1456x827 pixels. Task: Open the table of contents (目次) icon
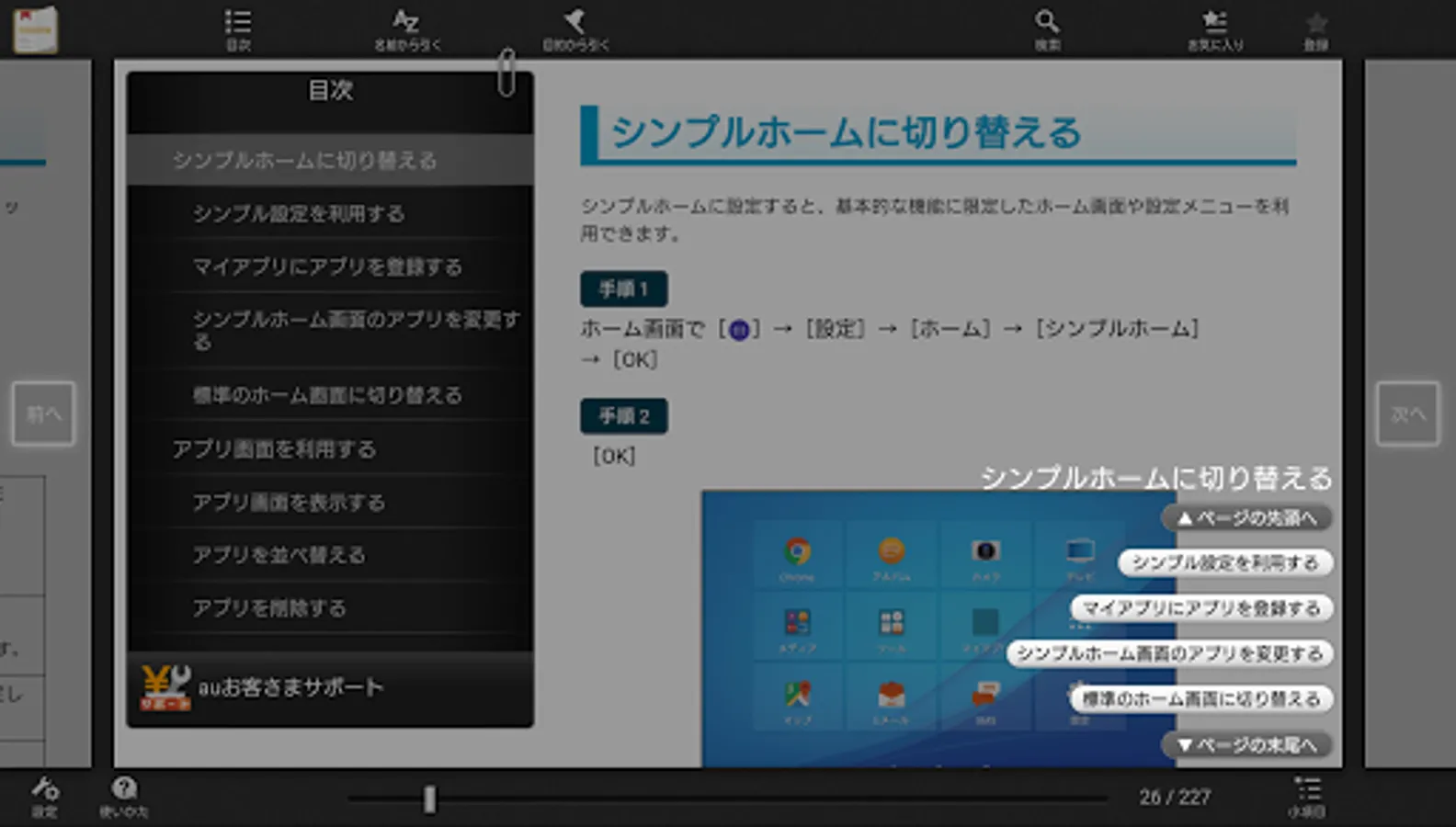tap(238, 29)
